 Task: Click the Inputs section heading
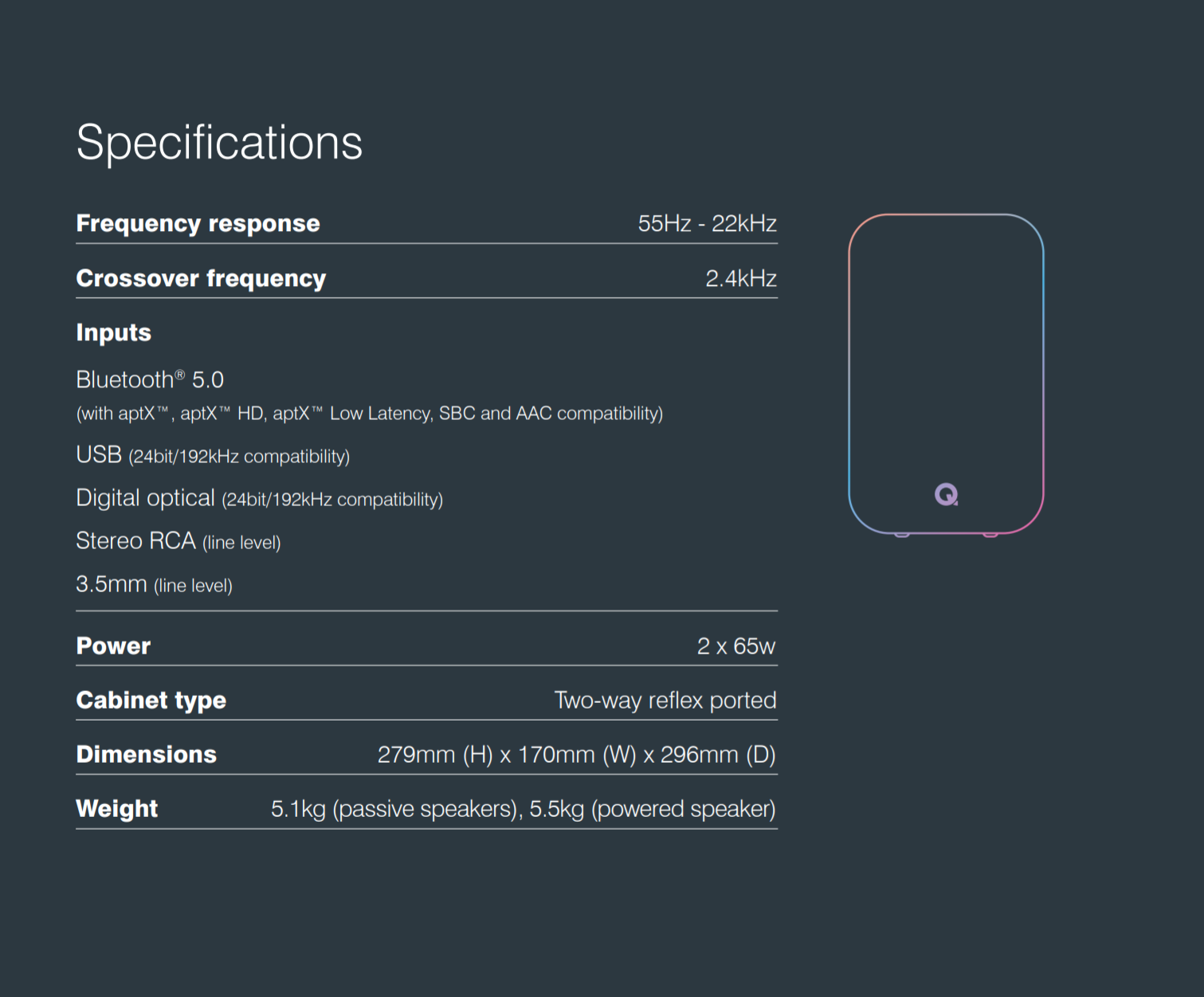113,332
